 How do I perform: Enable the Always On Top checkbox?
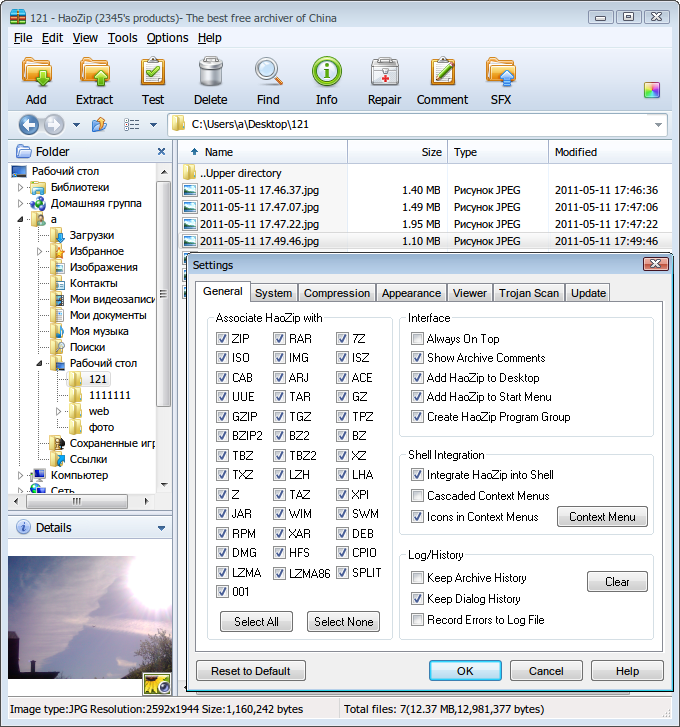click(x=418, y=339)
